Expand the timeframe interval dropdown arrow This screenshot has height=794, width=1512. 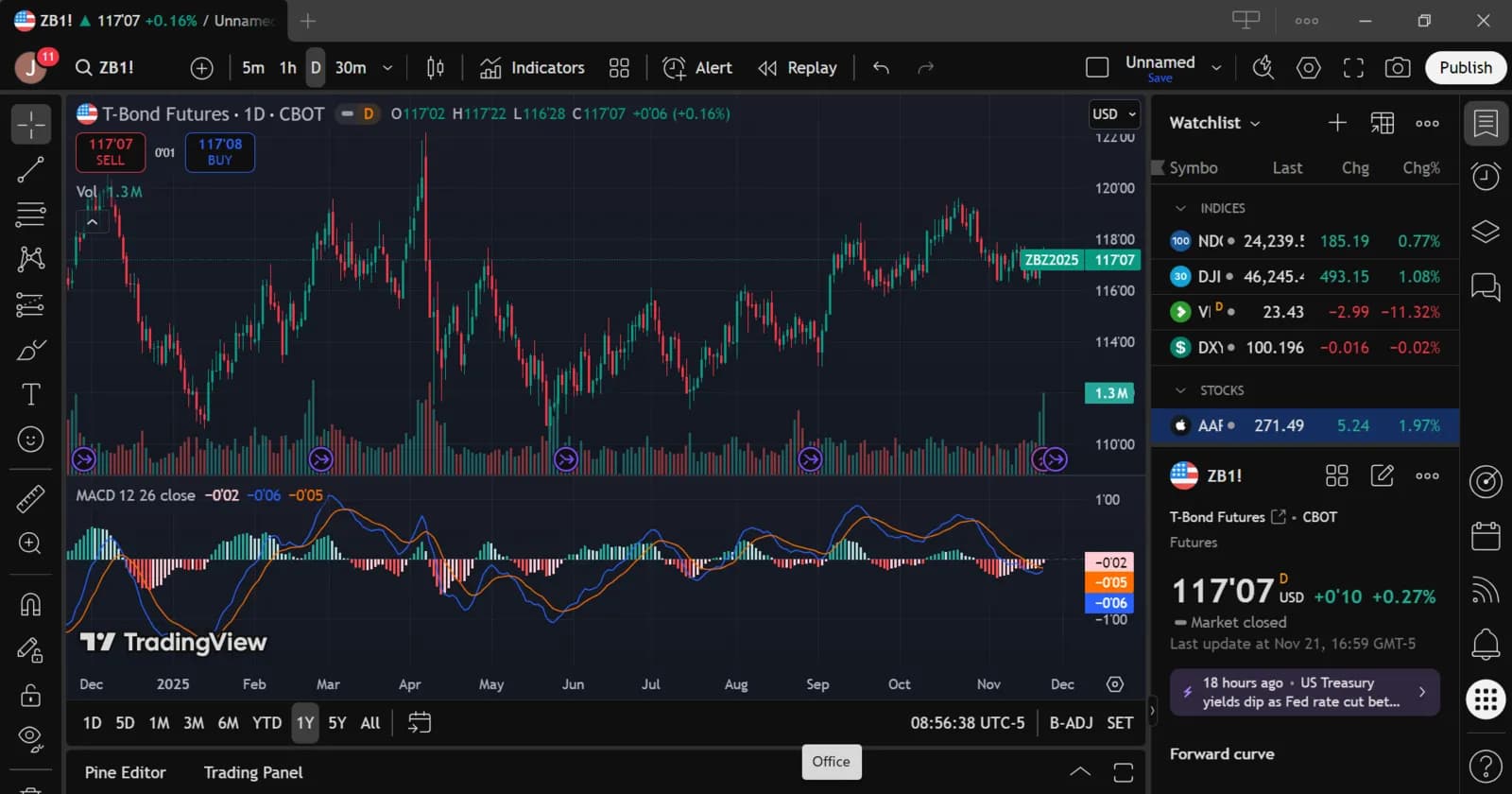387,68
